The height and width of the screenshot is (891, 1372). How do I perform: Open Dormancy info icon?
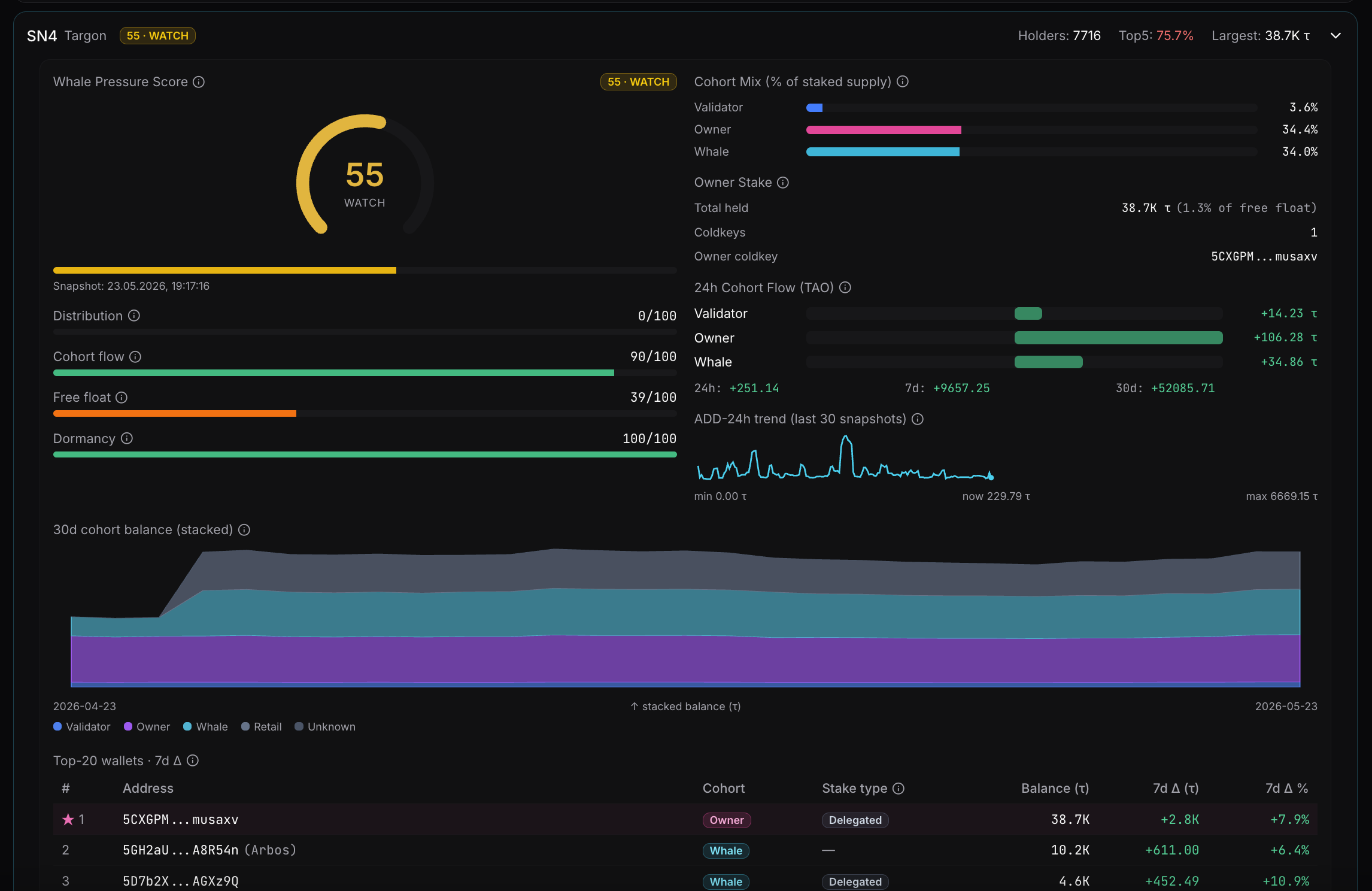[x=127, y=438]
